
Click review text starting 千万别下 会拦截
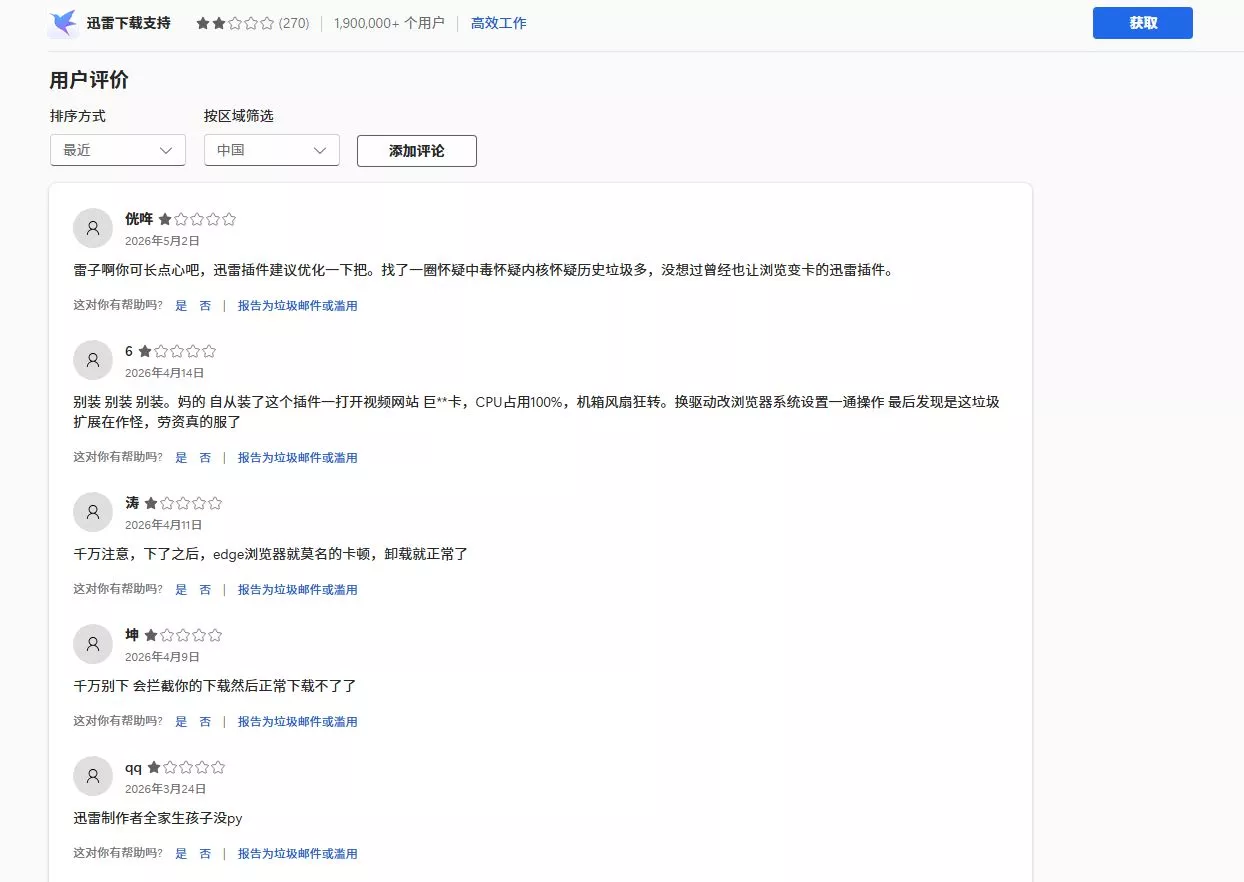click(215, 686)
